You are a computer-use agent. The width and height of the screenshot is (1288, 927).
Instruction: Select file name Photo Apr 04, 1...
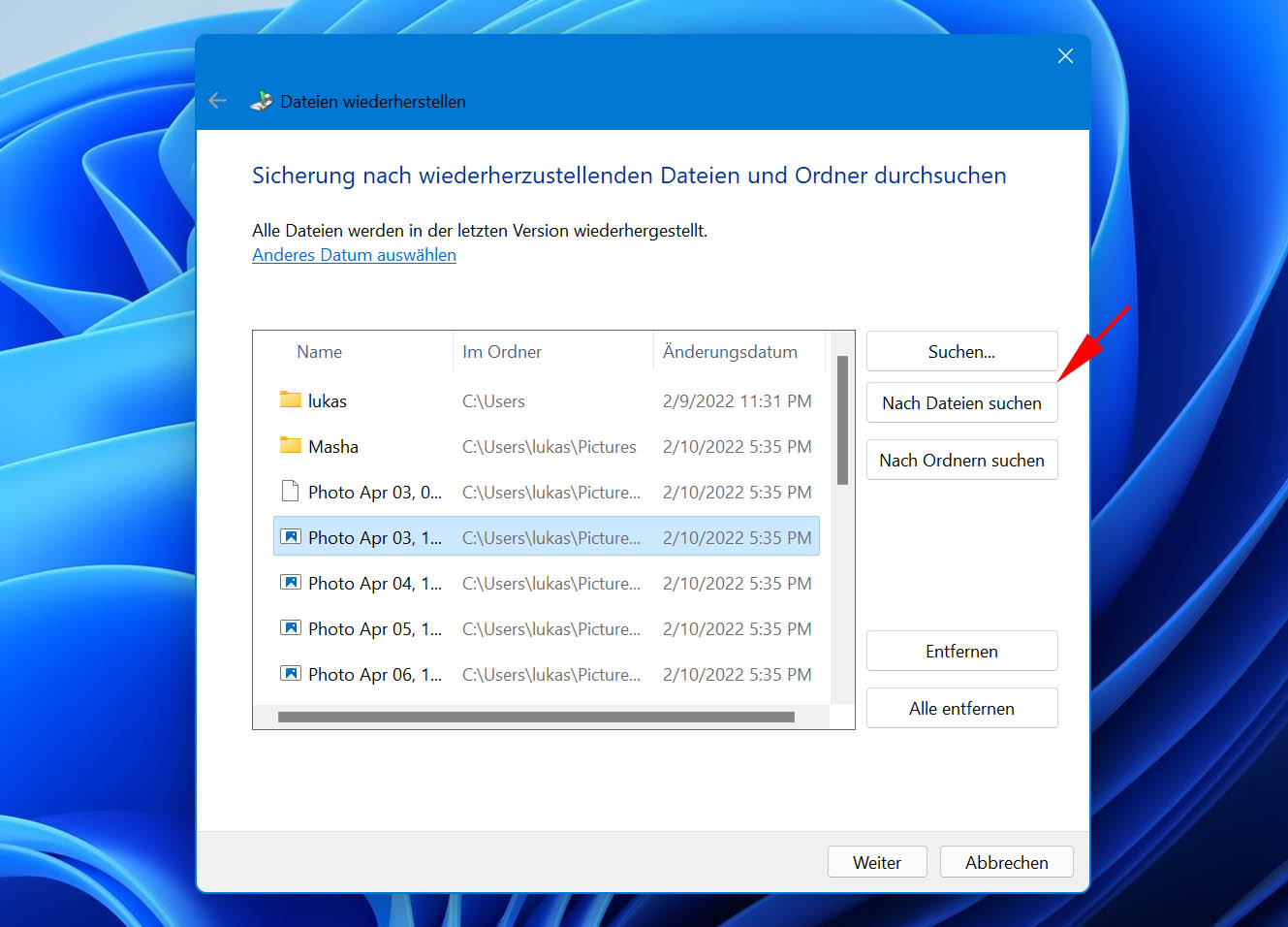375,583
